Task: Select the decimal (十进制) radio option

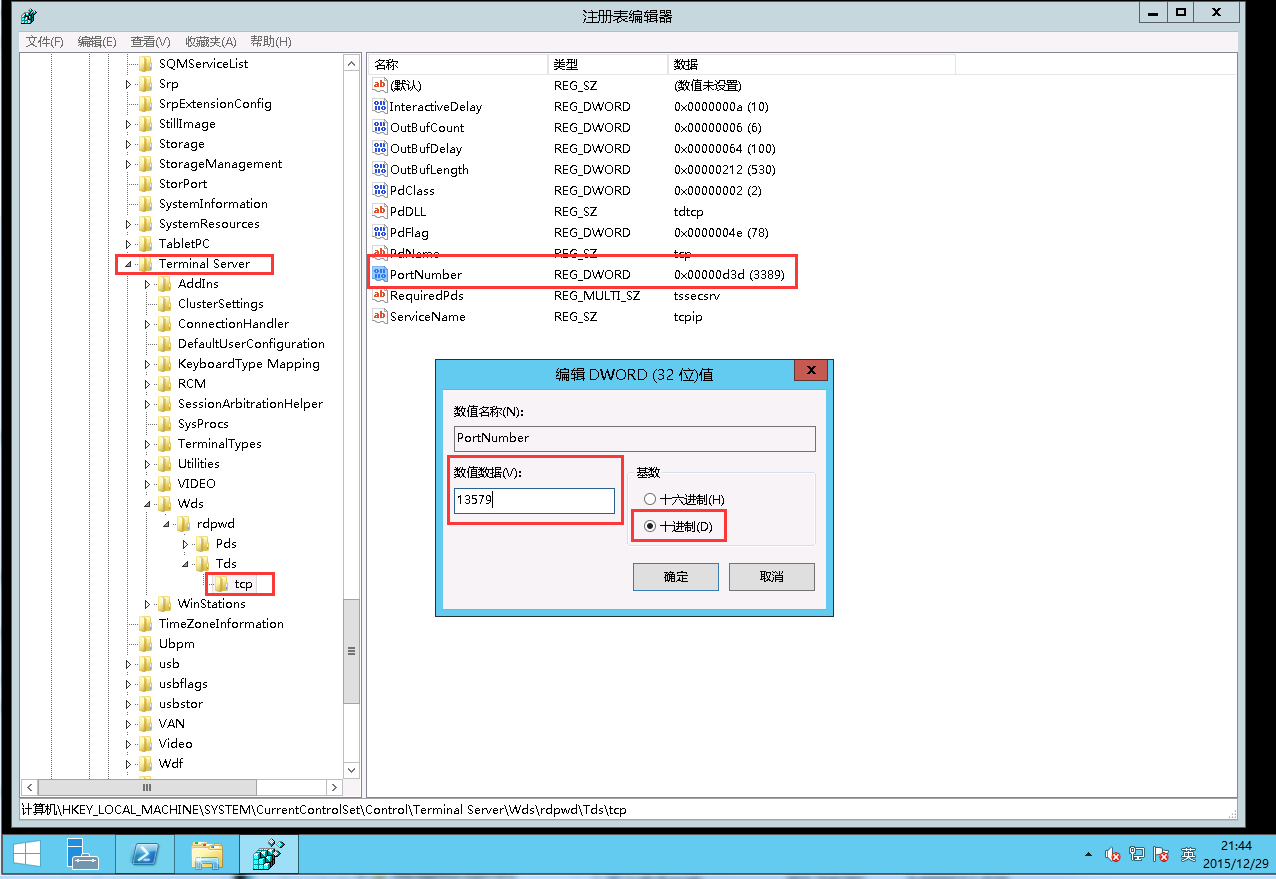Action: pyautogui.click(x=650, y=526)
